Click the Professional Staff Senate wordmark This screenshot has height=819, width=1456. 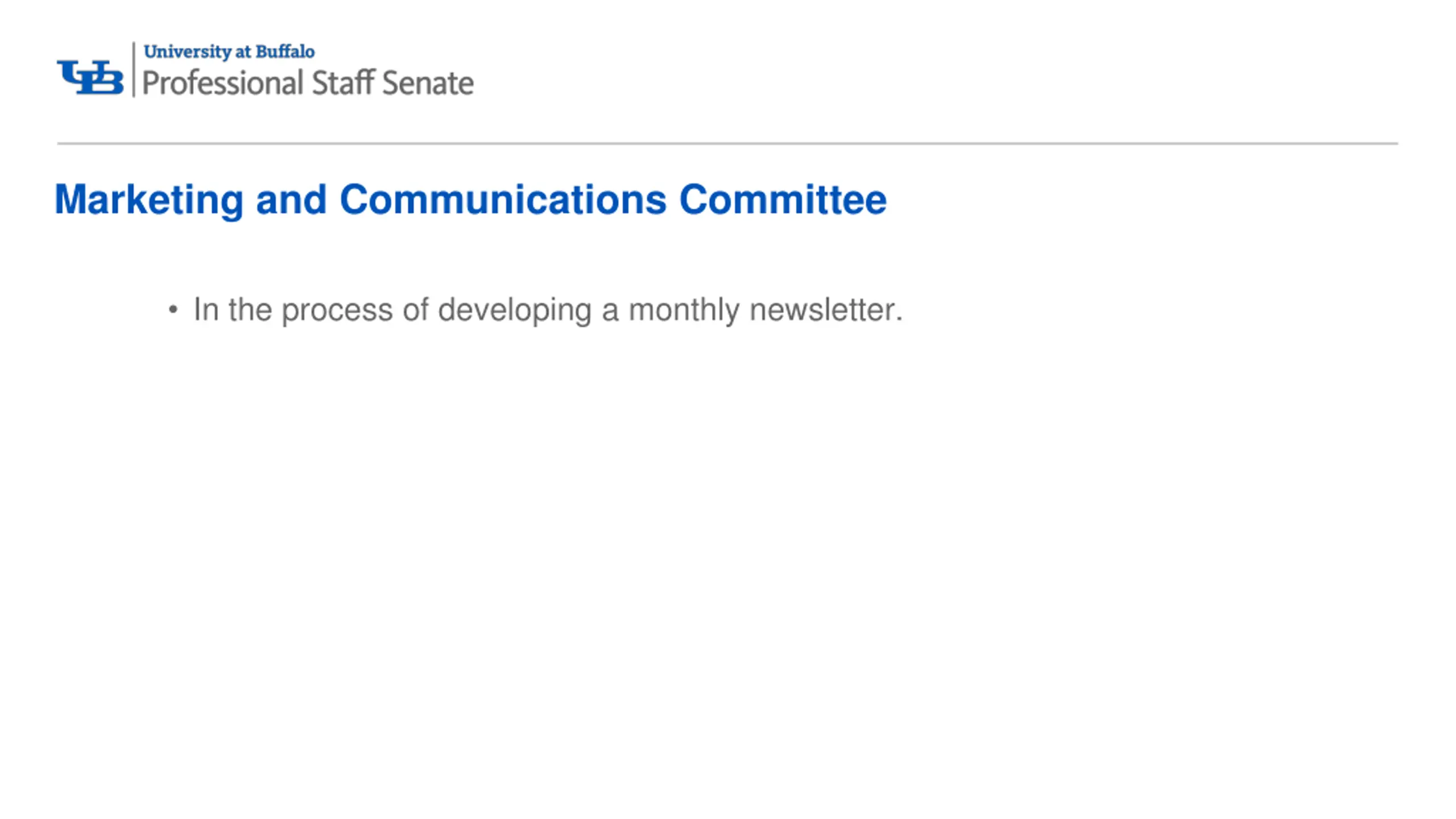[308, 82]
